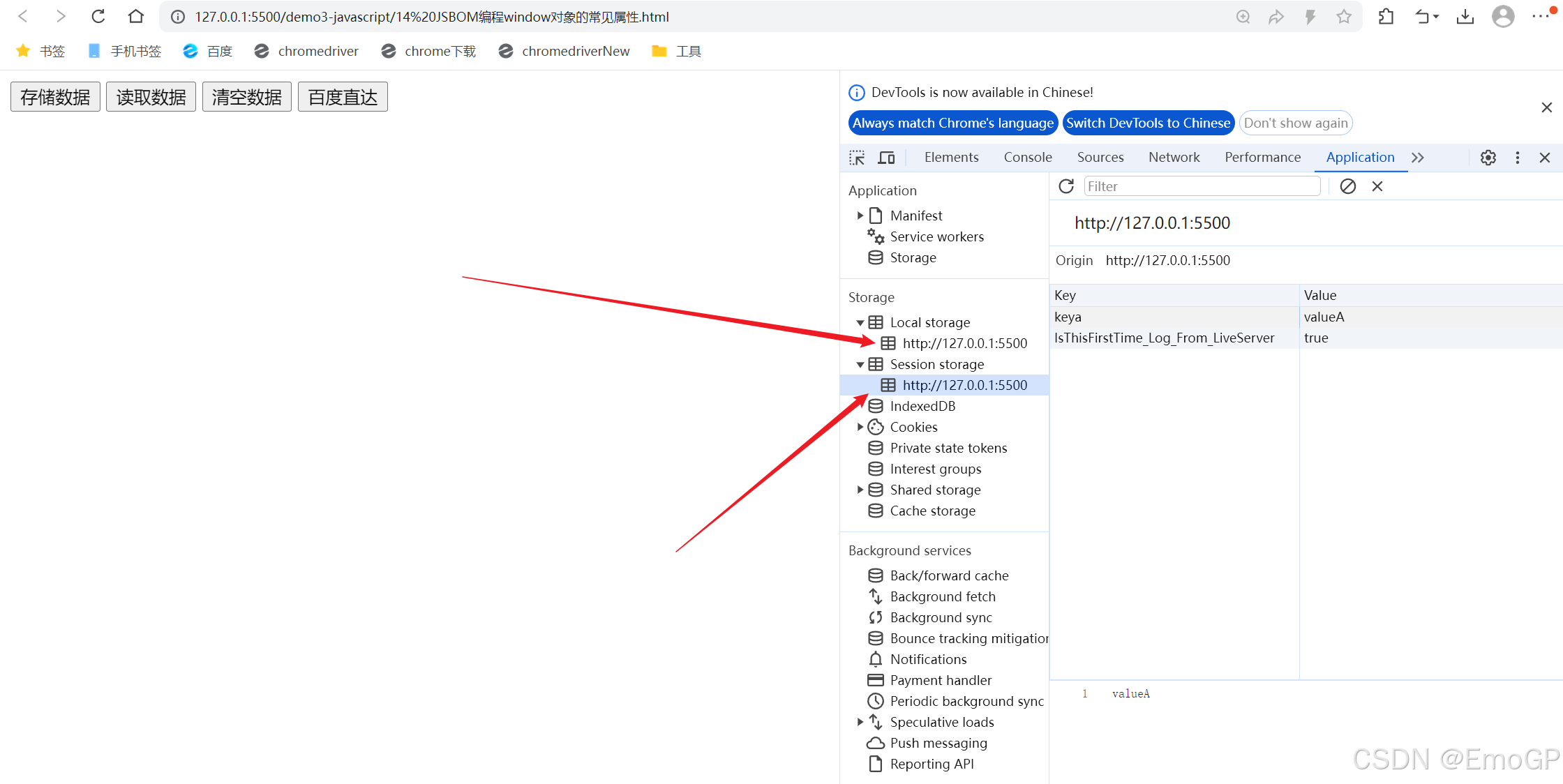Click delete selected entry X icon
Image resolution: width=1563 pixels, height=784 pixels.
point(1377,186)
